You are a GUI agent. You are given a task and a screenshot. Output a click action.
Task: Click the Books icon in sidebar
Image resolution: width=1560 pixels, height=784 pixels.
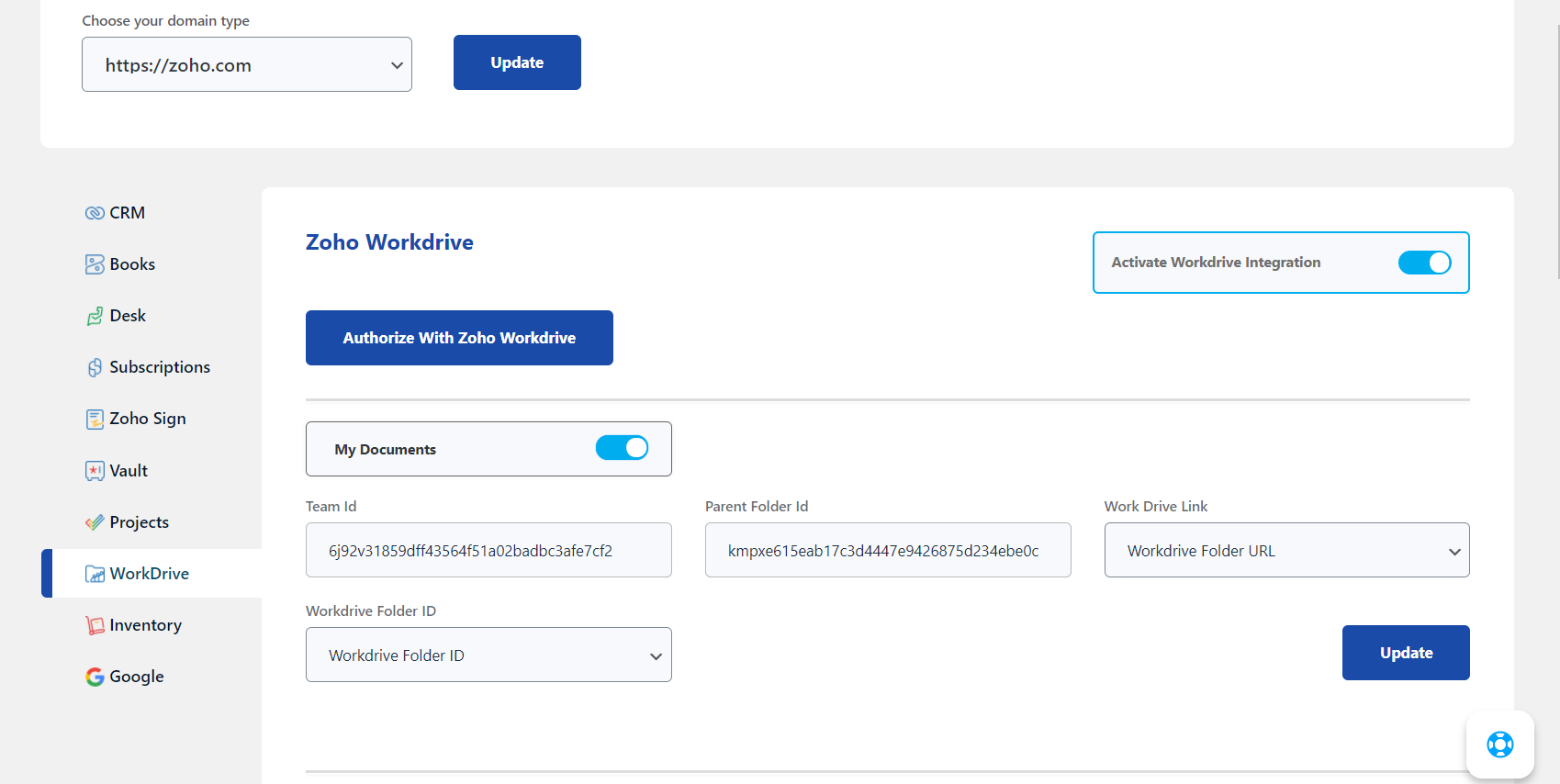95,264
